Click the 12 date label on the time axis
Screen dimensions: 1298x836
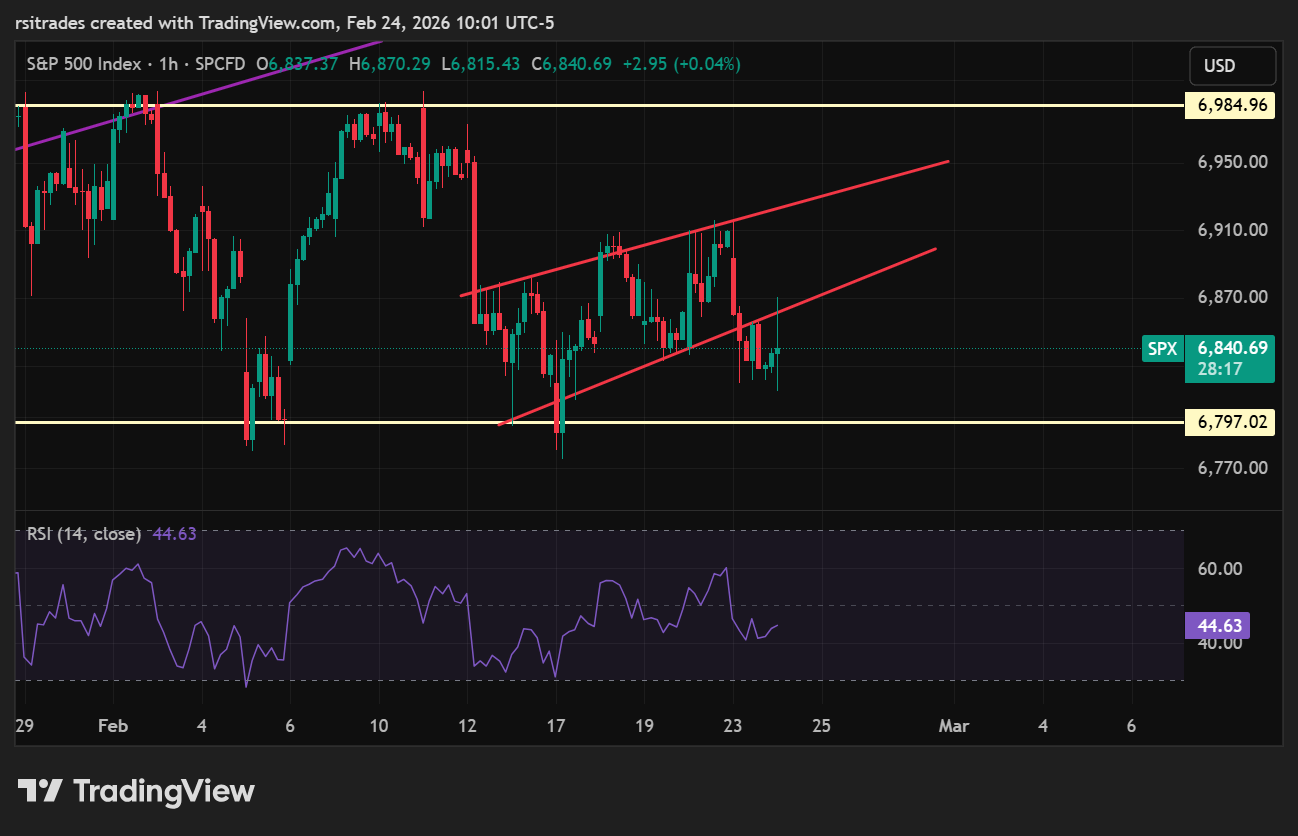[466, 726]
